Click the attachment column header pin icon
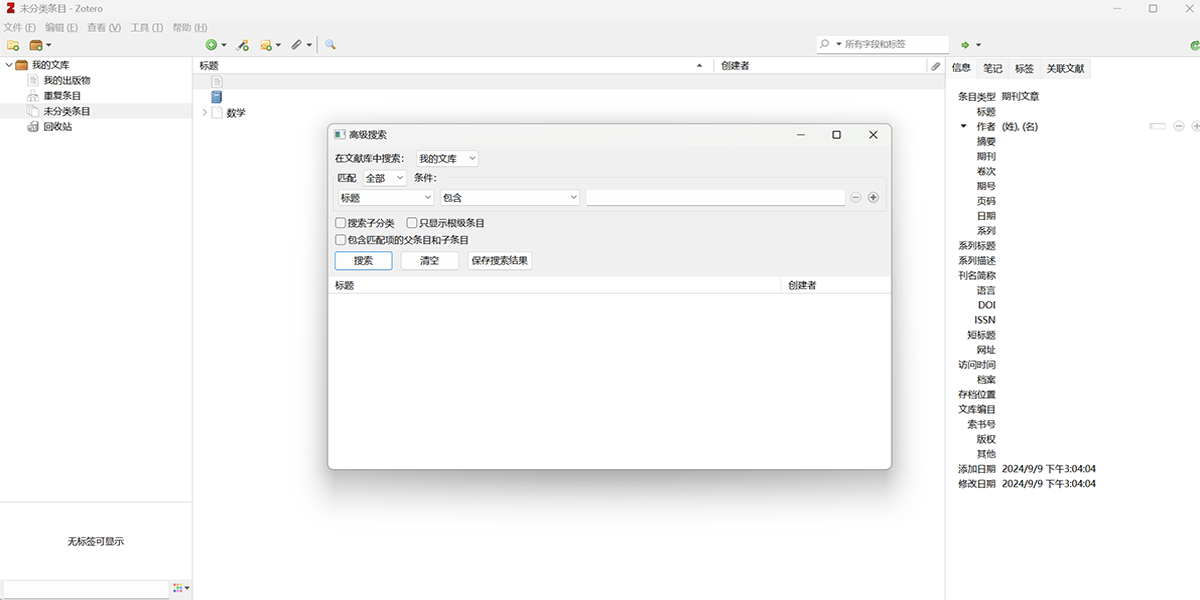This screenshot has height=600, width=1200. pos(936,66)
